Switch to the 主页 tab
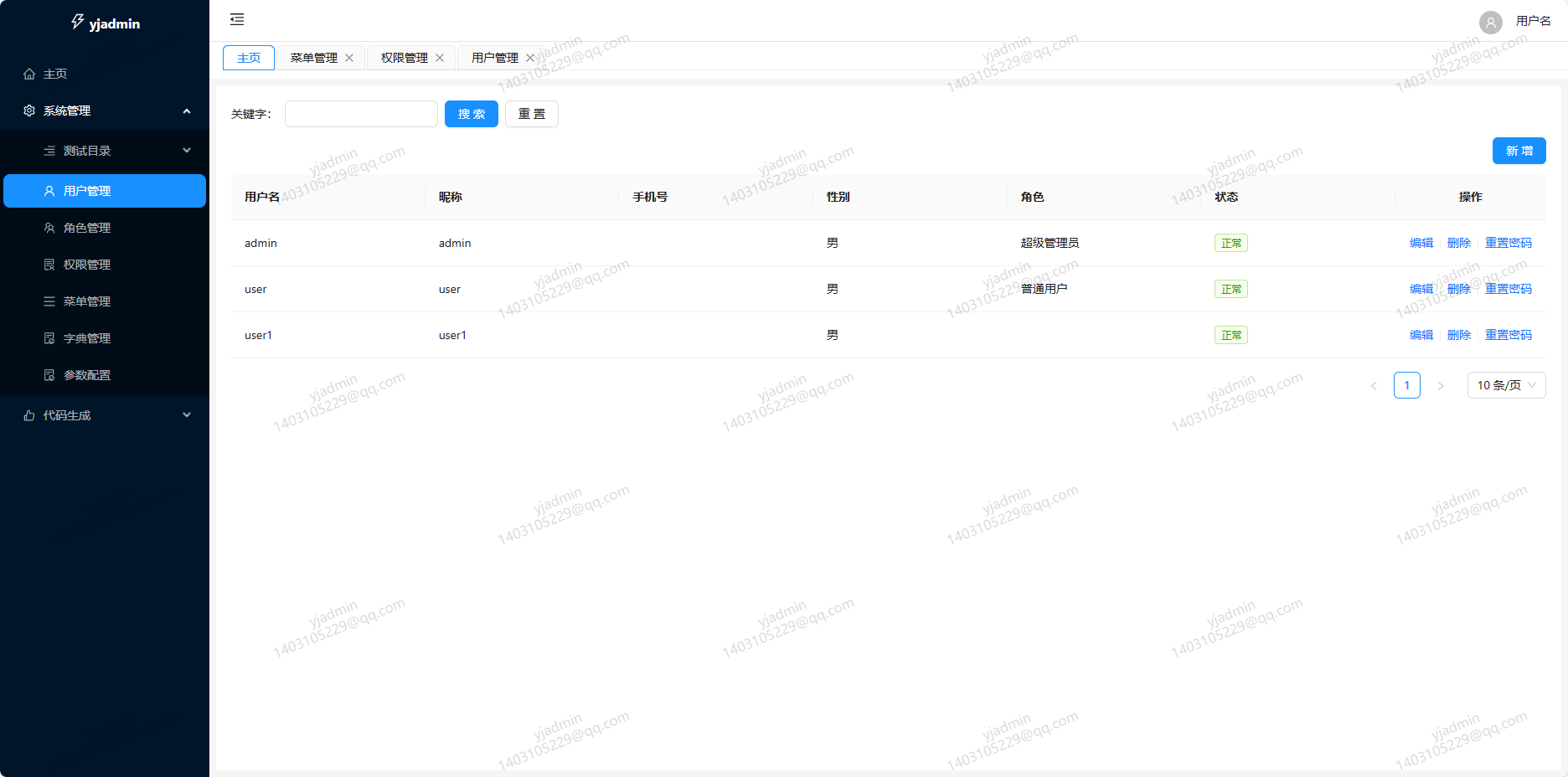 click(249, 58)
